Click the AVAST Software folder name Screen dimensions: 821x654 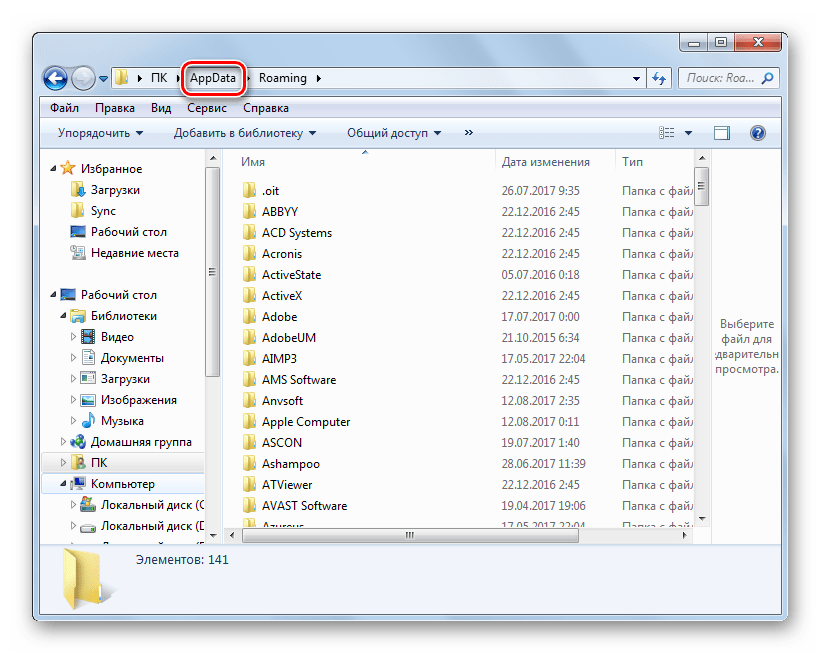click(x=304, y=506)
